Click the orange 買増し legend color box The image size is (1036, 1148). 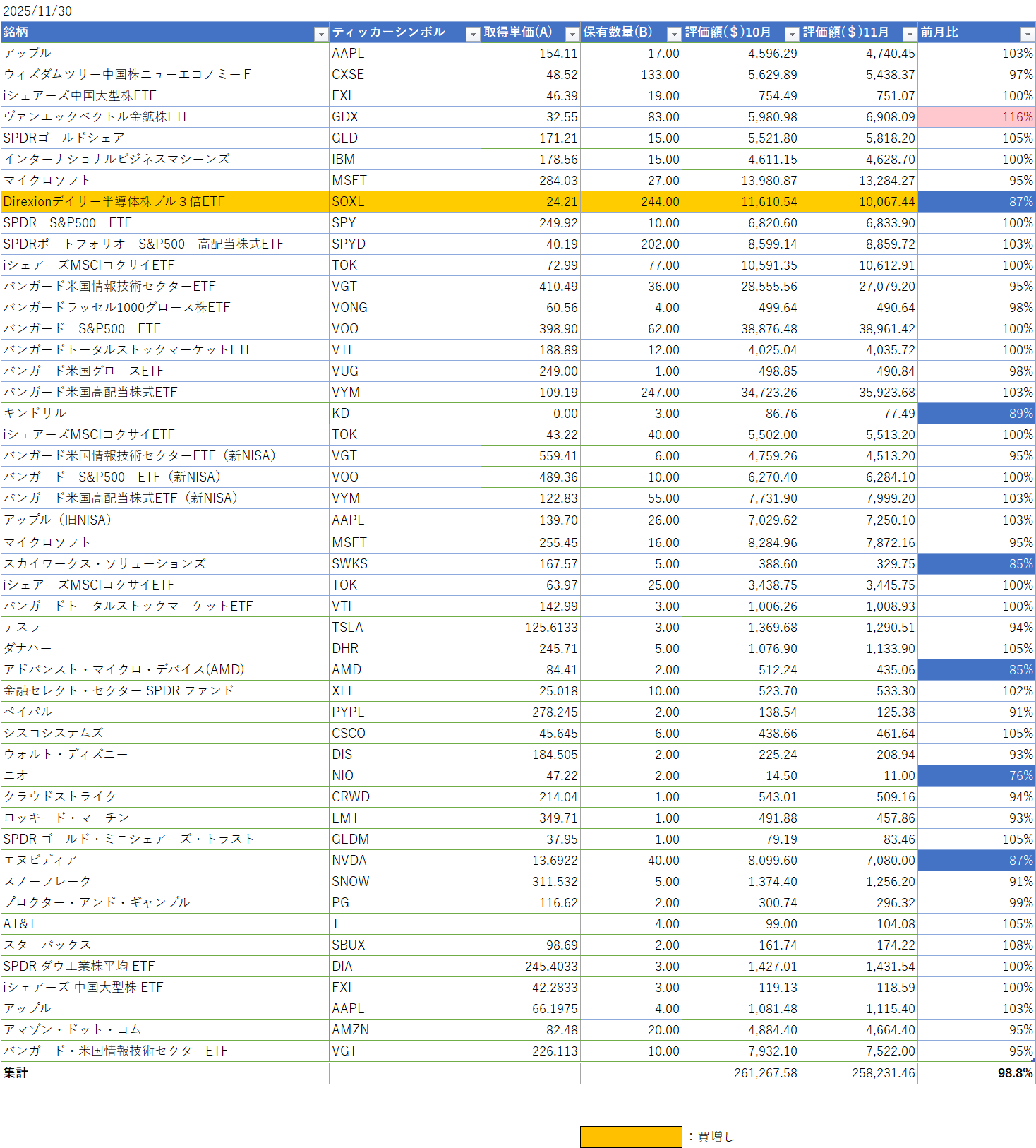(631, 1137)
